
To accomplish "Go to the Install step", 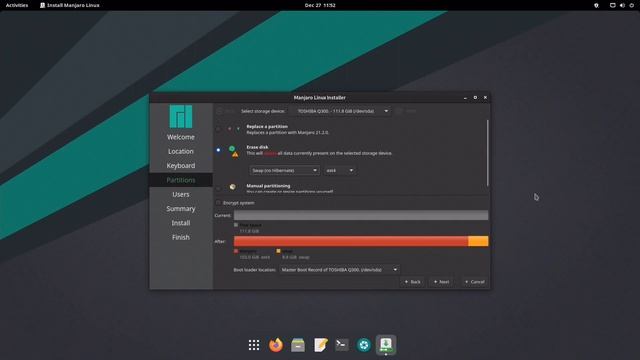I will point(181,223).
